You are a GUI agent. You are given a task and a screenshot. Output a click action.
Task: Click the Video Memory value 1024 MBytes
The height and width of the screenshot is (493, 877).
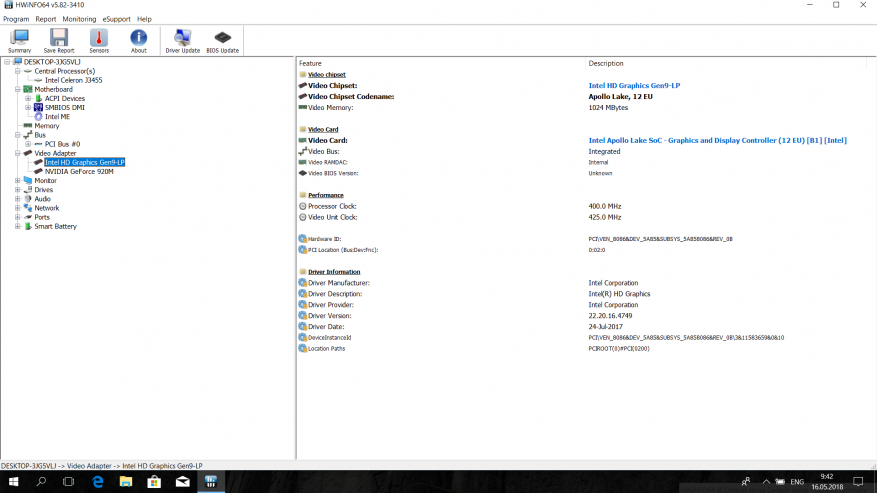click(608, 107)
